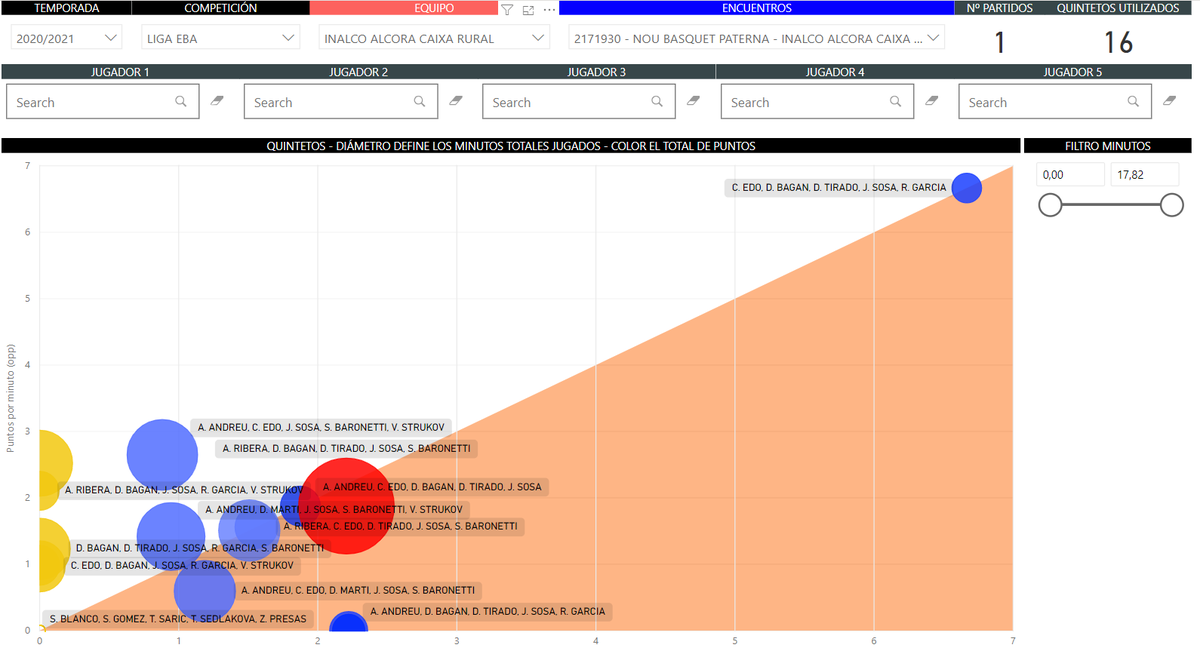
Task: Select the blue bubble for A. ANDREU, C. EDO, J. SOSA, S. BARONETTI, V. STRUKOV
Action: coord(162,455)
